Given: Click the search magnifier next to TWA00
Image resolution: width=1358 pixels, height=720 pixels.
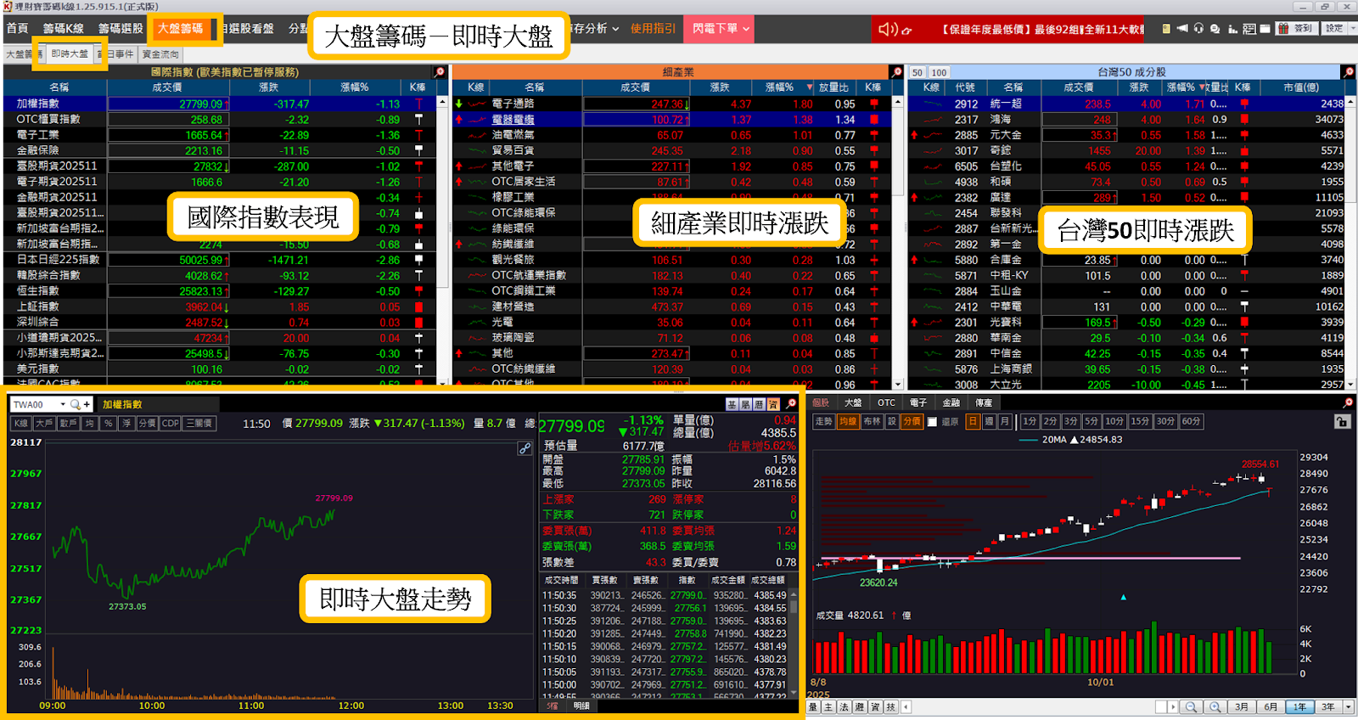Looking at the screenshot, I should pos(75,404).
